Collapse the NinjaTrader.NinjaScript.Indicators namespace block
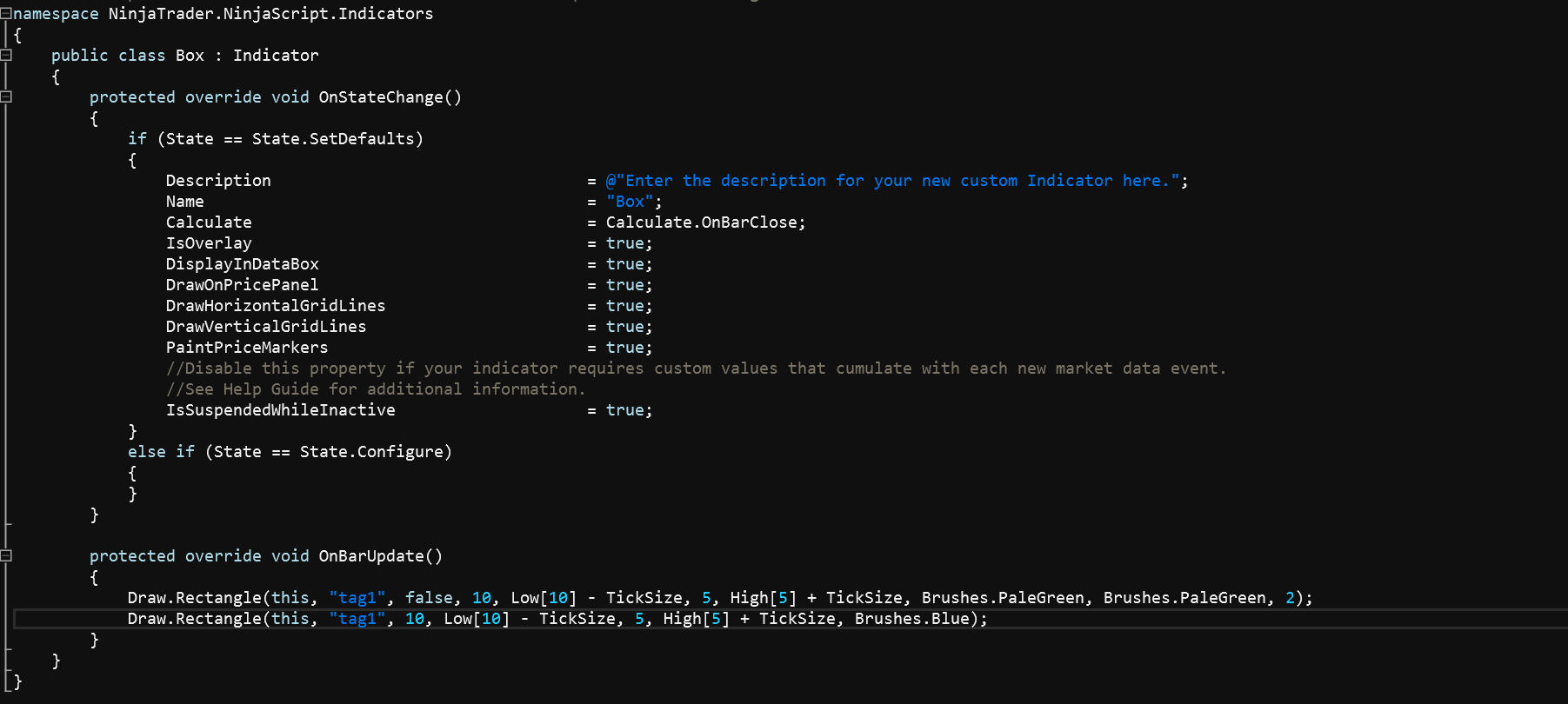Screen dimensions: 1568x704 pyautogui.click(x=5, y=14)
